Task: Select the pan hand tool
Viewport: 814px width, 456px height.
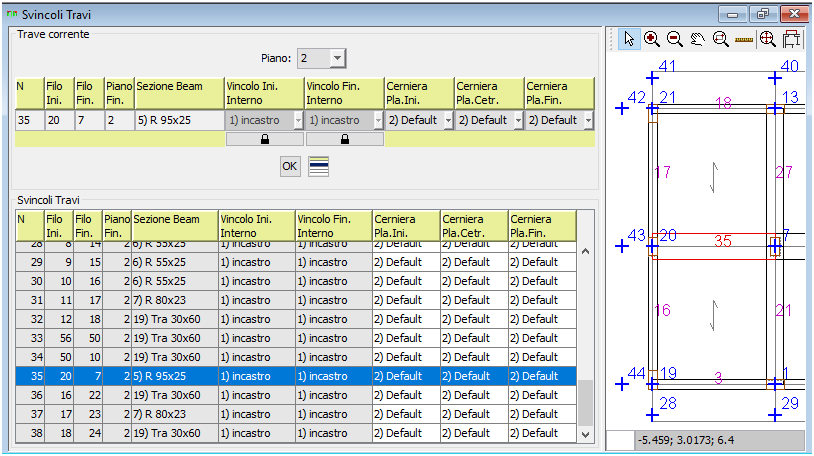Action: coord(697,39)
